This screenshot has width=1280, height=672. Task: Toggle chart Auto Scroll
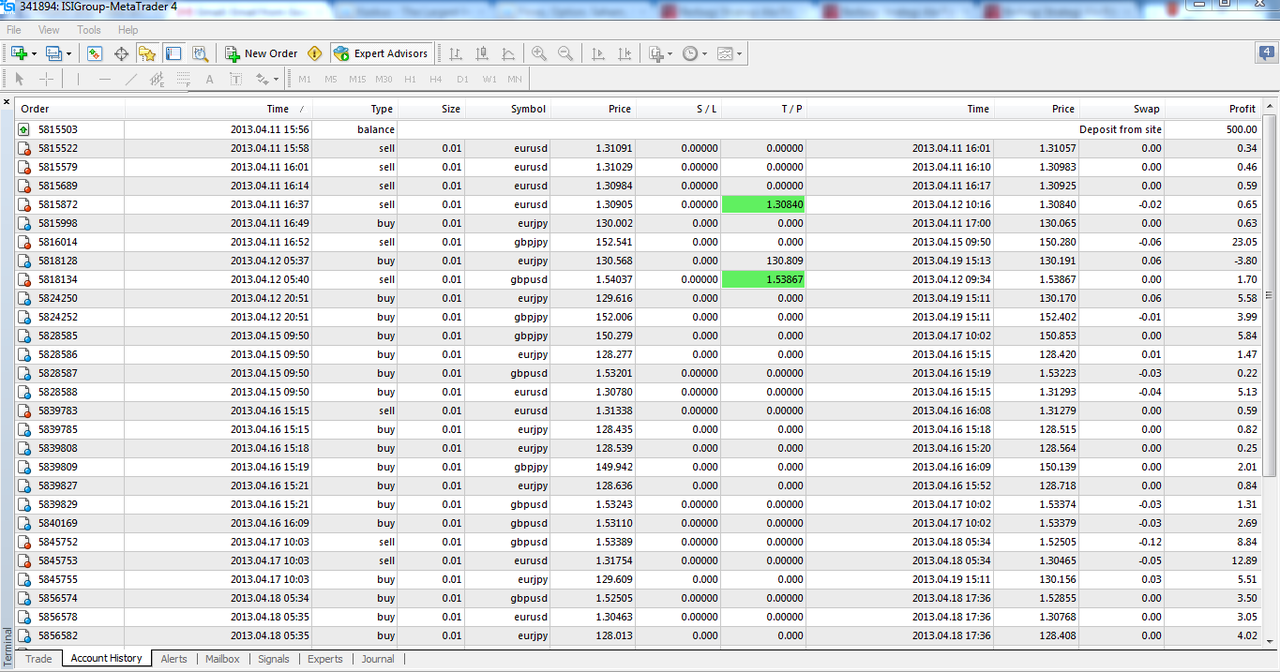(x=599, y=54)
